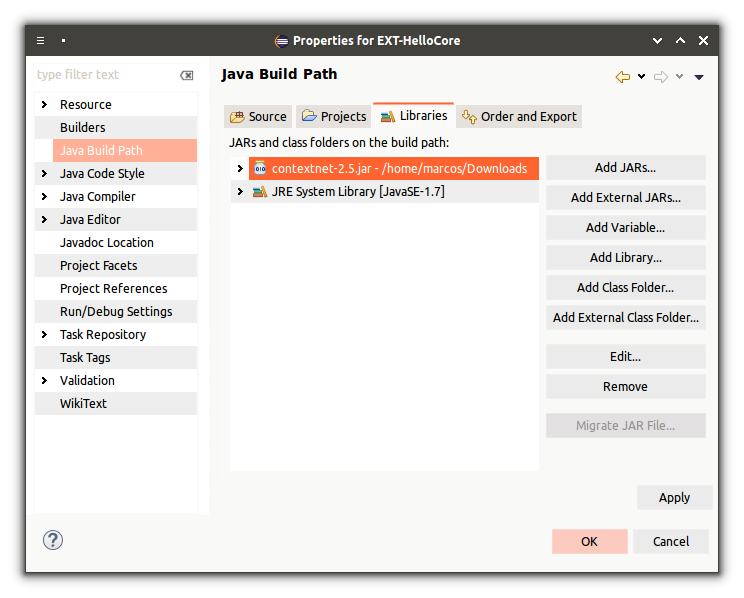Expand the JRE System Library node
The width and height of the screenshot is (744, 598).
coord(240,191)
